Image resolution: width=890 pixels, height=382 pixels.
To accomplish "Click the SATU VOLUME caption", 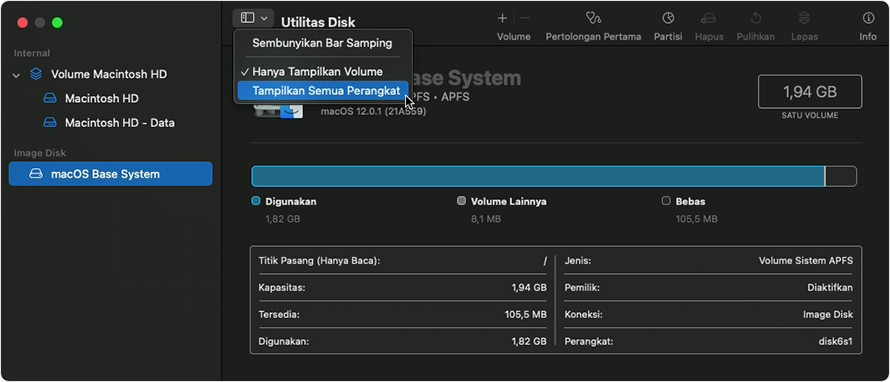I will 810,115.
